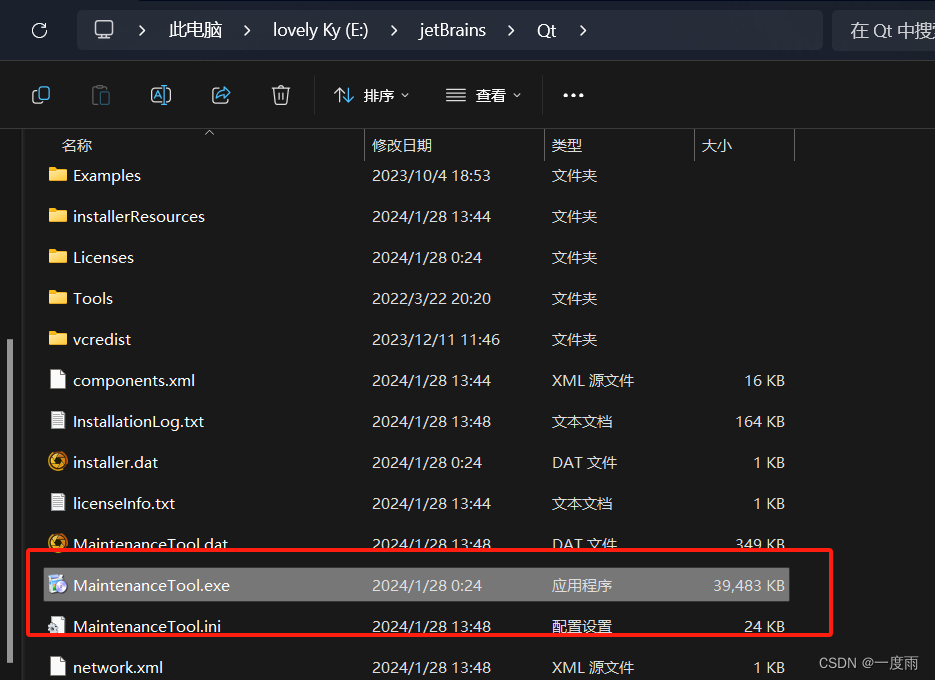
Task: Click the Examples folder name
Action: click(x=107, y=176)
